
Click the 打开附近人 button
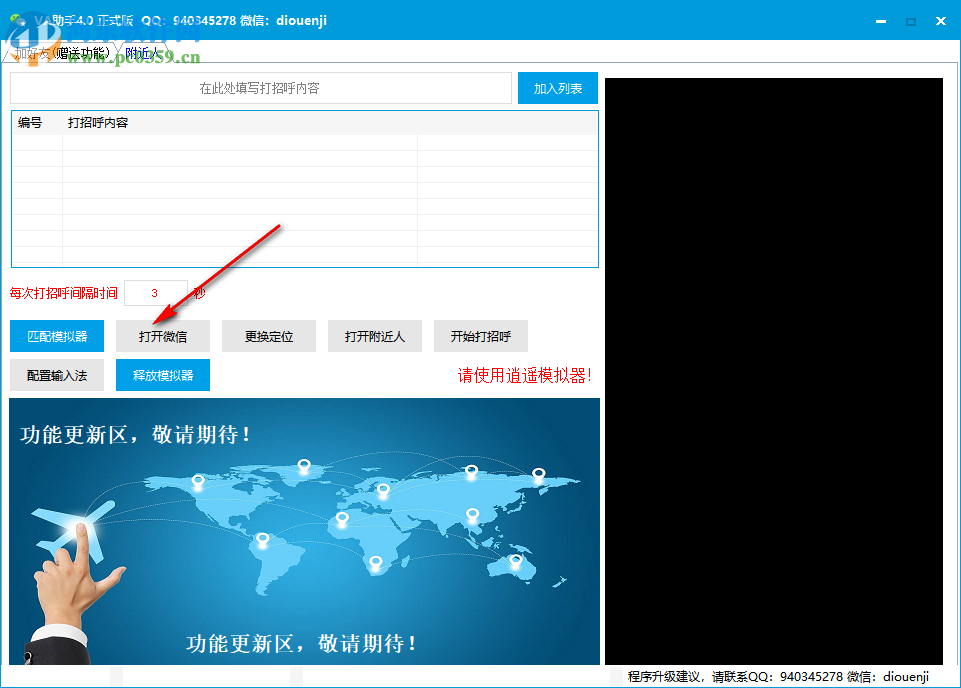tap(374, 336)
